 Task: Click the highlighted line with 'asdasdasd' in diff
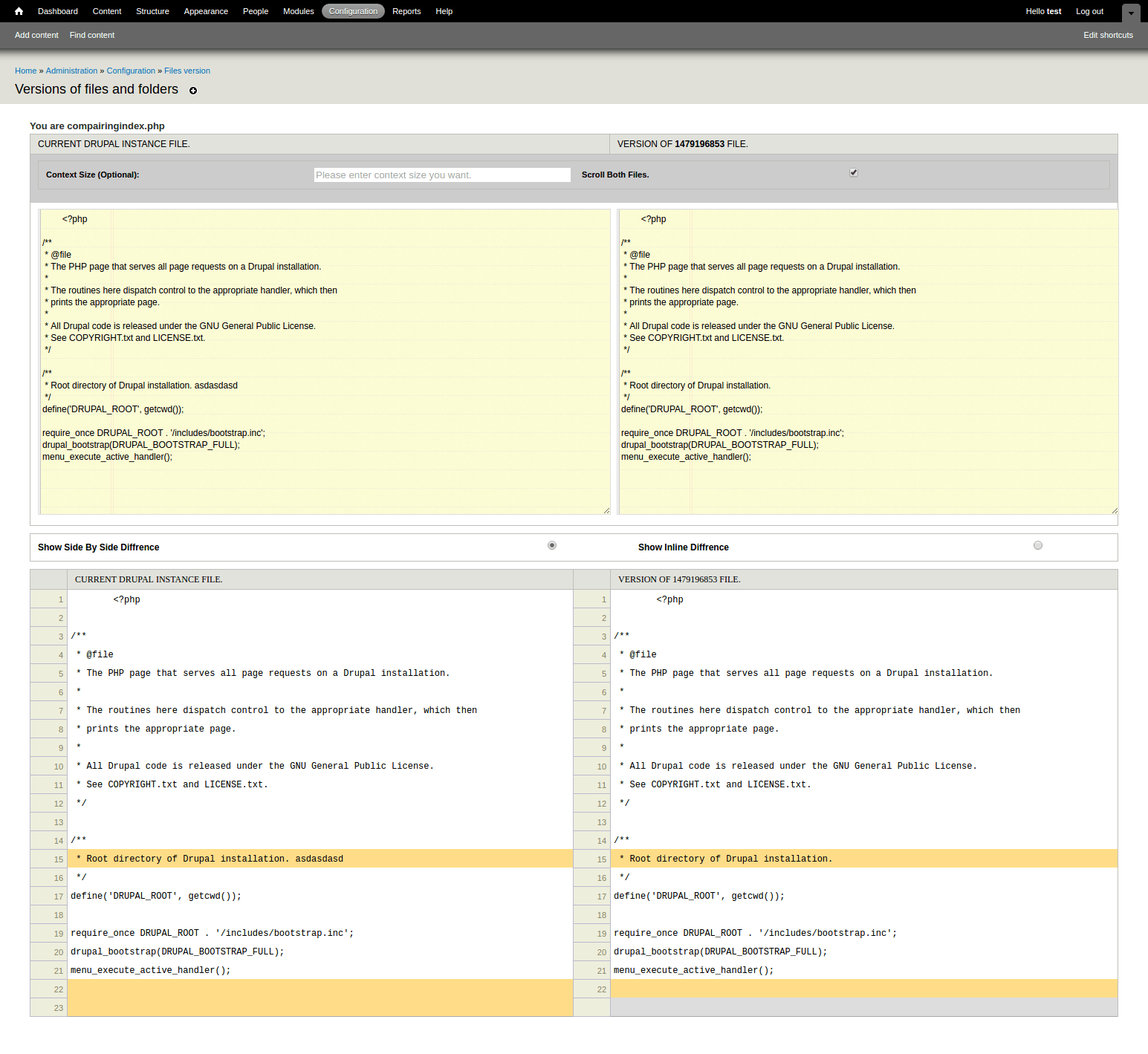tap(320, 859)
